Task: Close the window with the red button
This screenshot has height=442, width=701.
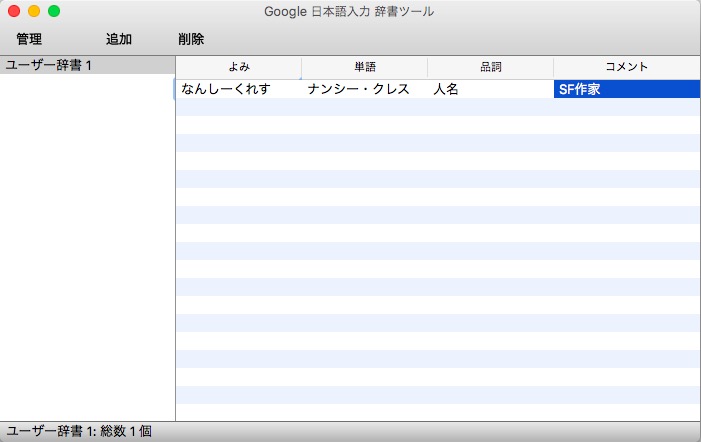Action: tap(14, 11)
